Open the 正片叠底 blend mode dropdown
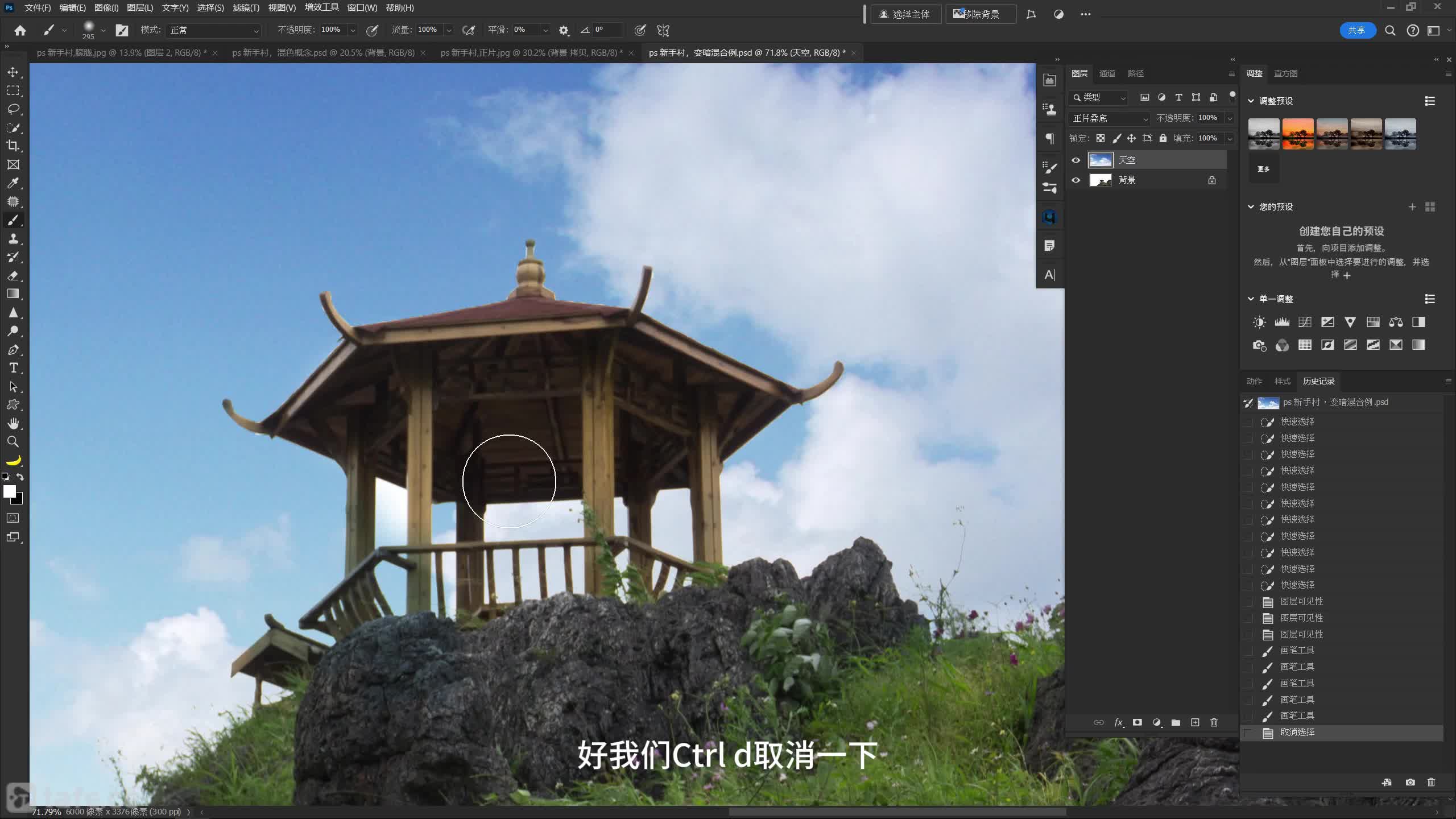1456x819 pixels. [1110, 118]
